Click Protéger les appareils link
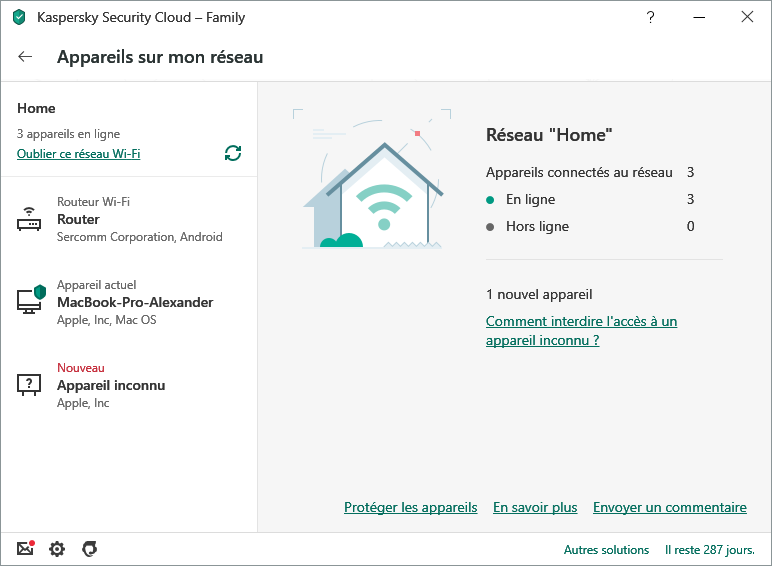 411,507
